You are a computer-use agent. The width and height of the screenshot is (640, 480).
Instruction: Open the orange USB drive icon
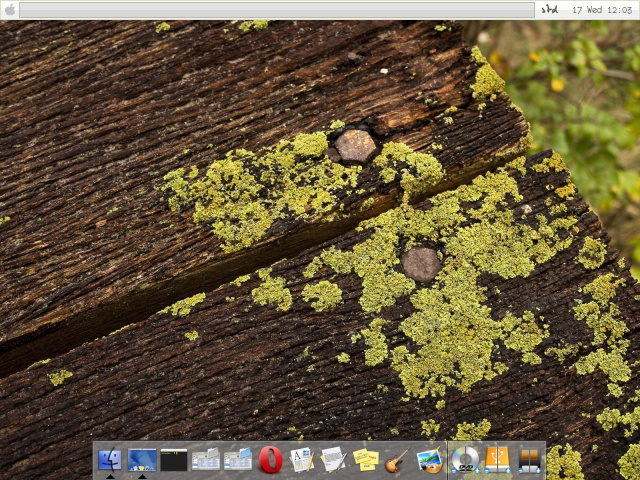tap(497, 459)
